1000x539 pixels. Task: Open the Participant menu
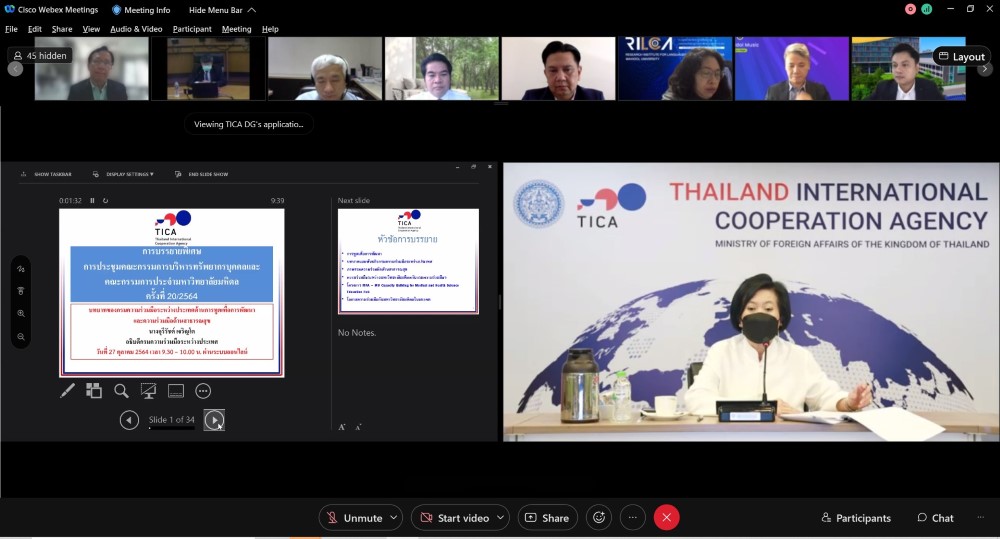(x=192, y=29)
